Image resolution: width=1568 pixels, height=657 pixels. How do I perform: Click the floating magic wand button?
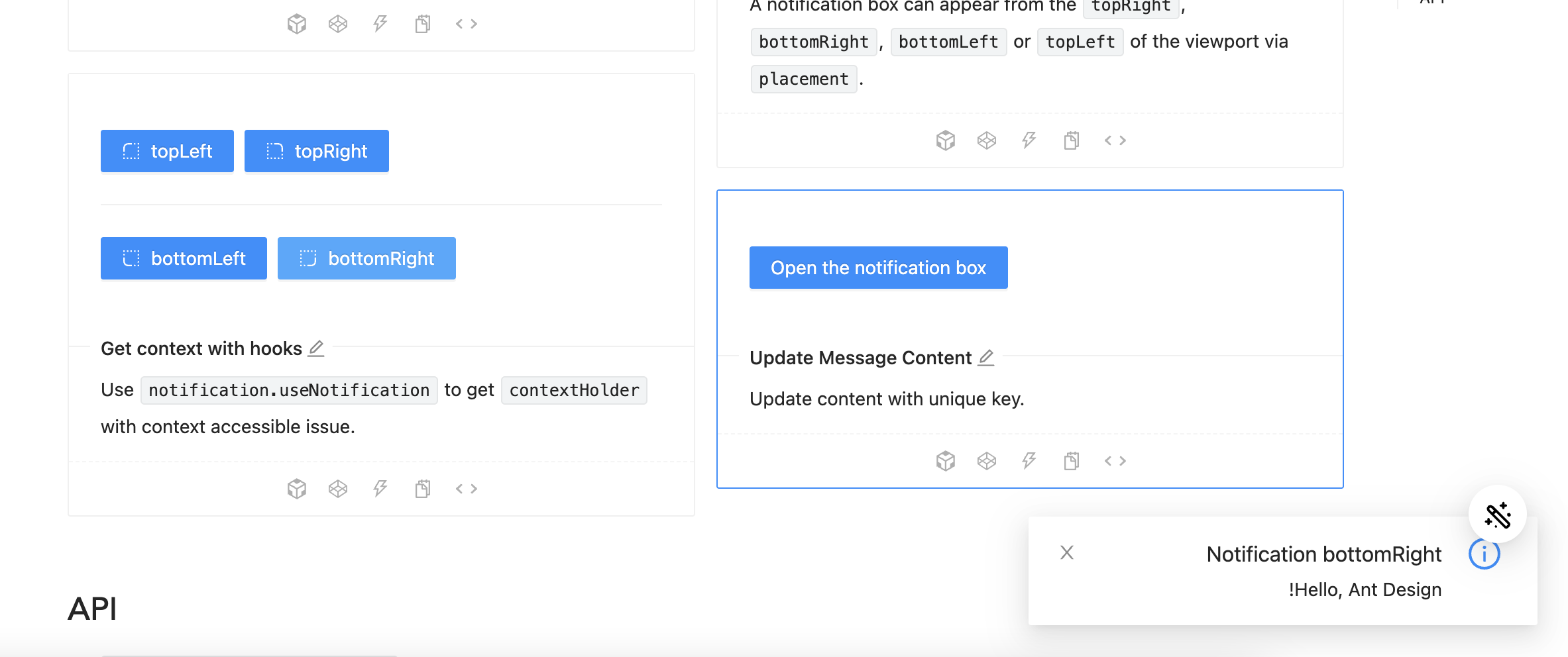1498,514
